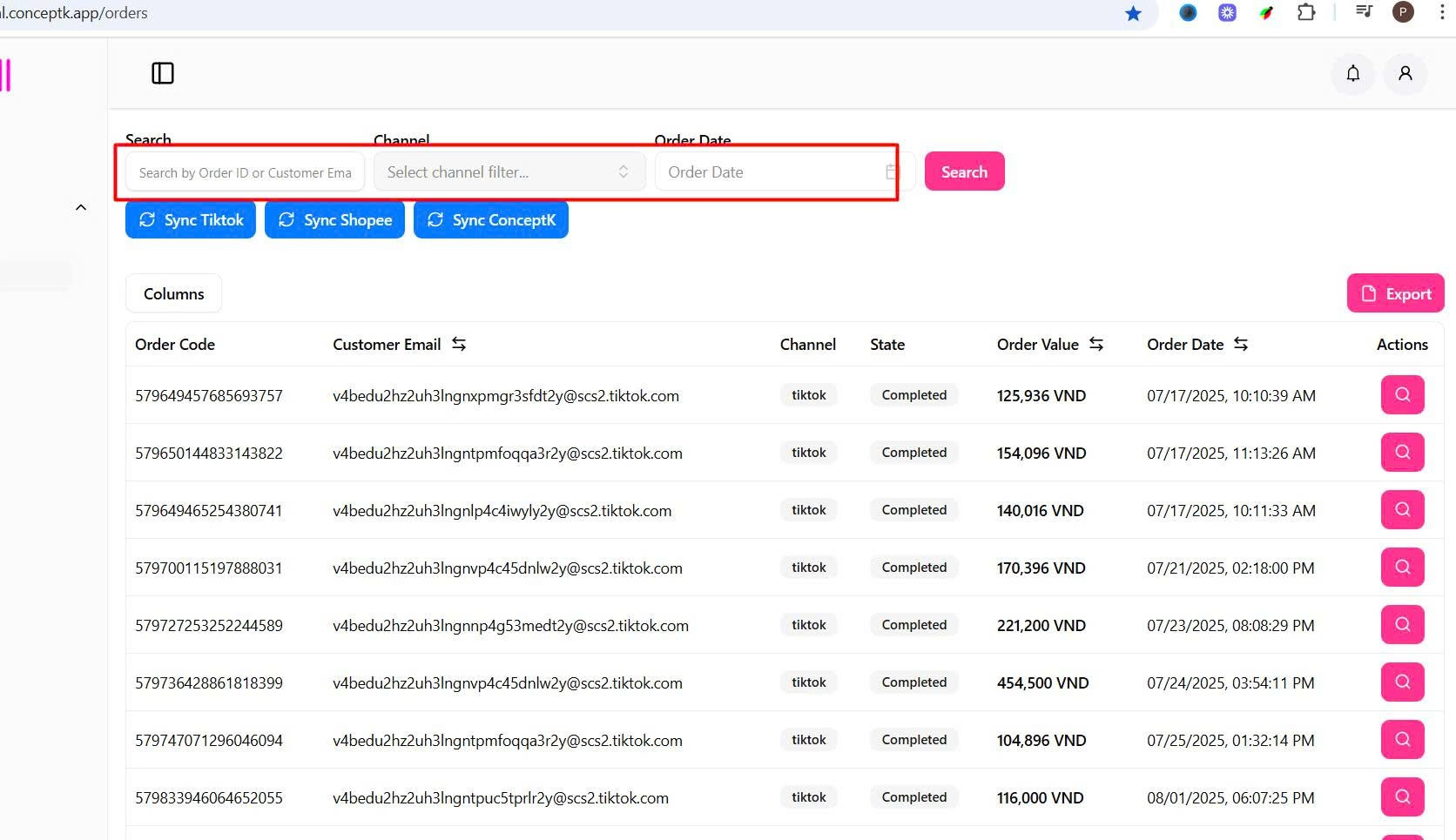The image size is (1456, 840).
Task: Toggle the sidebar panel icon
Action: [x=163, y=73]
